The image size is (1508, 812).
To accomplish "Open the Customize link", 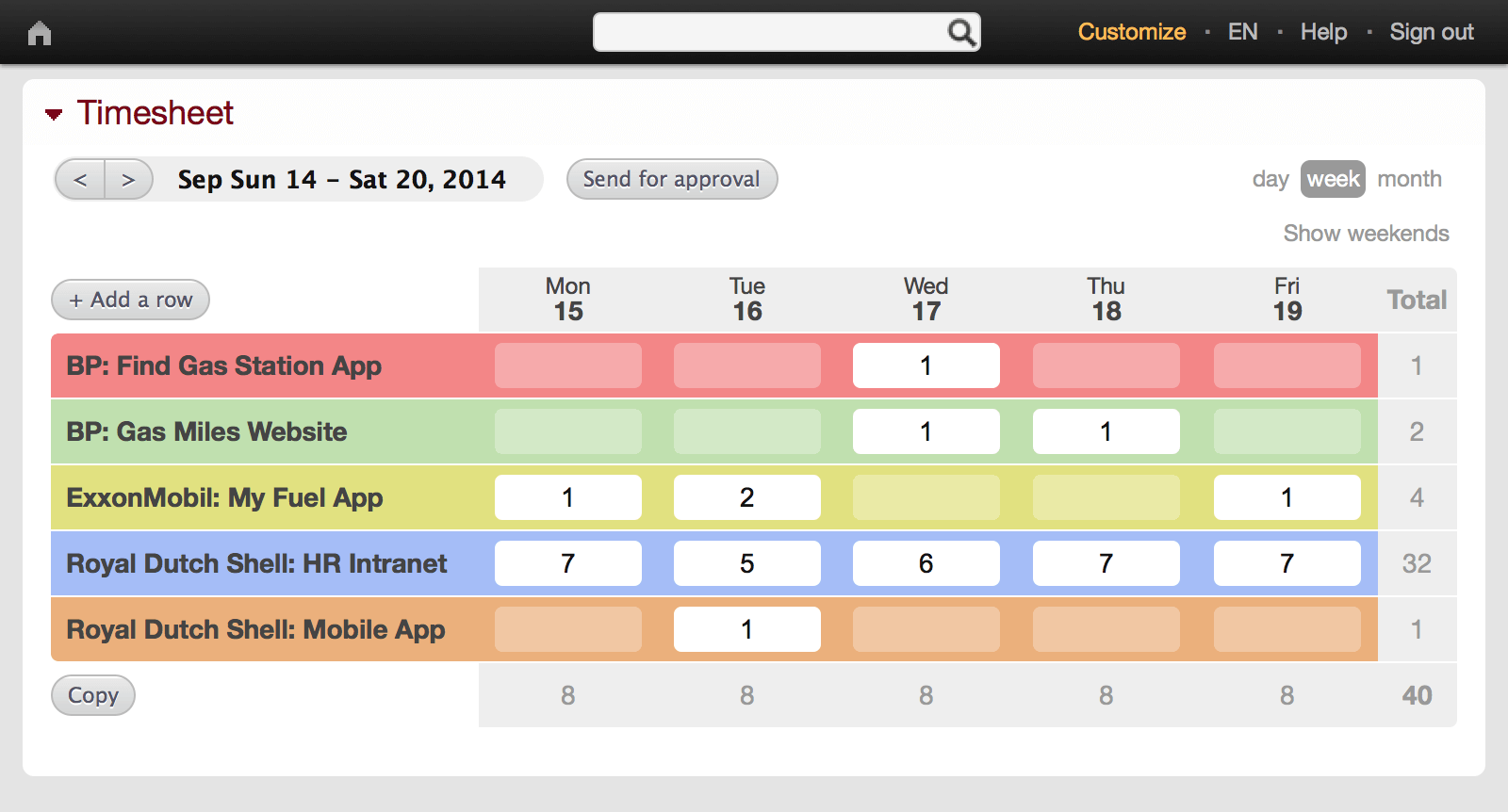I will 1131,32.
